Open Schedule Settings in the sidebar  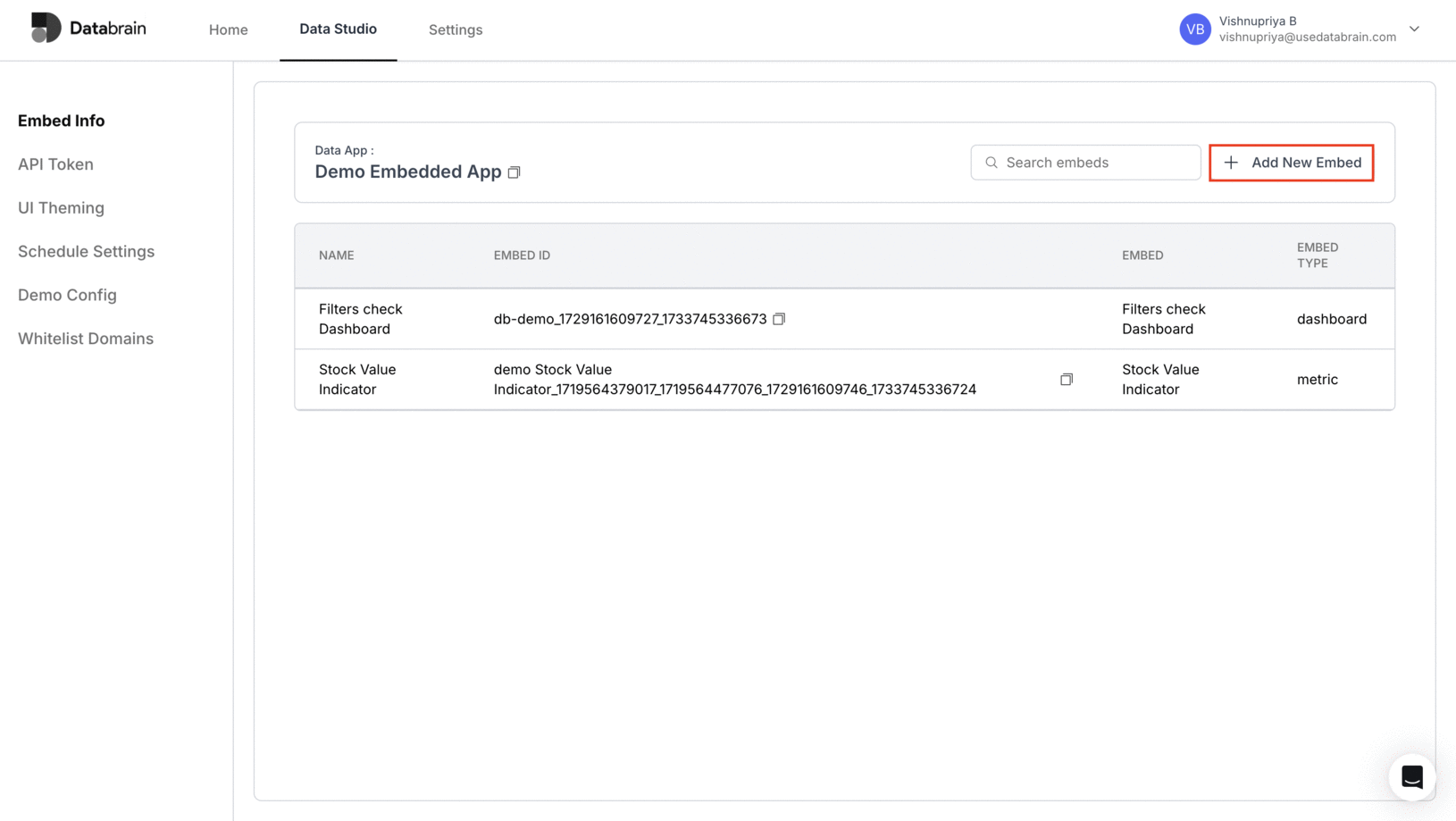(x=86, y=251)
